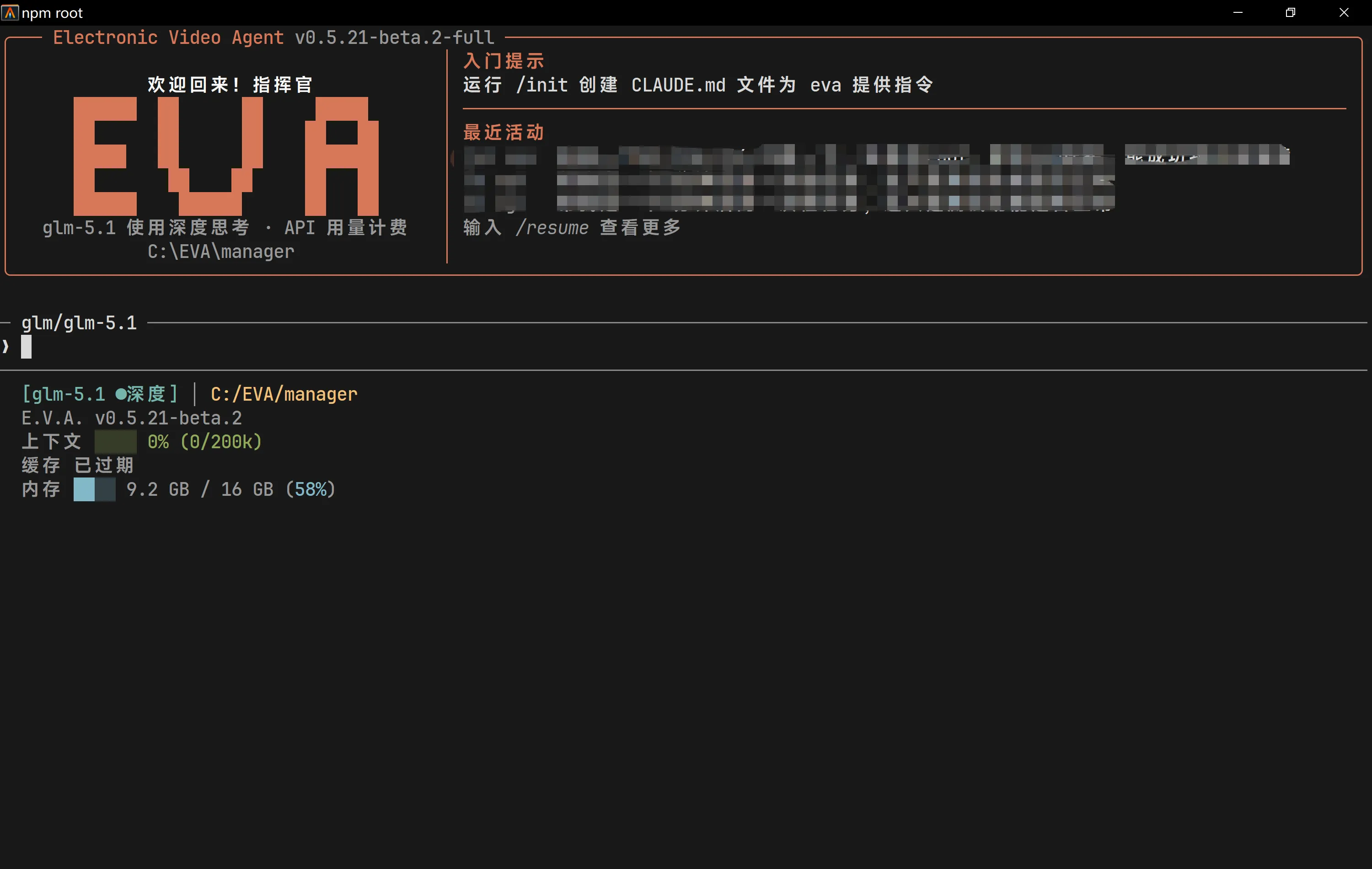Close the terminal window
This screenshot has width=1372, height=869.
[1344, 12]
